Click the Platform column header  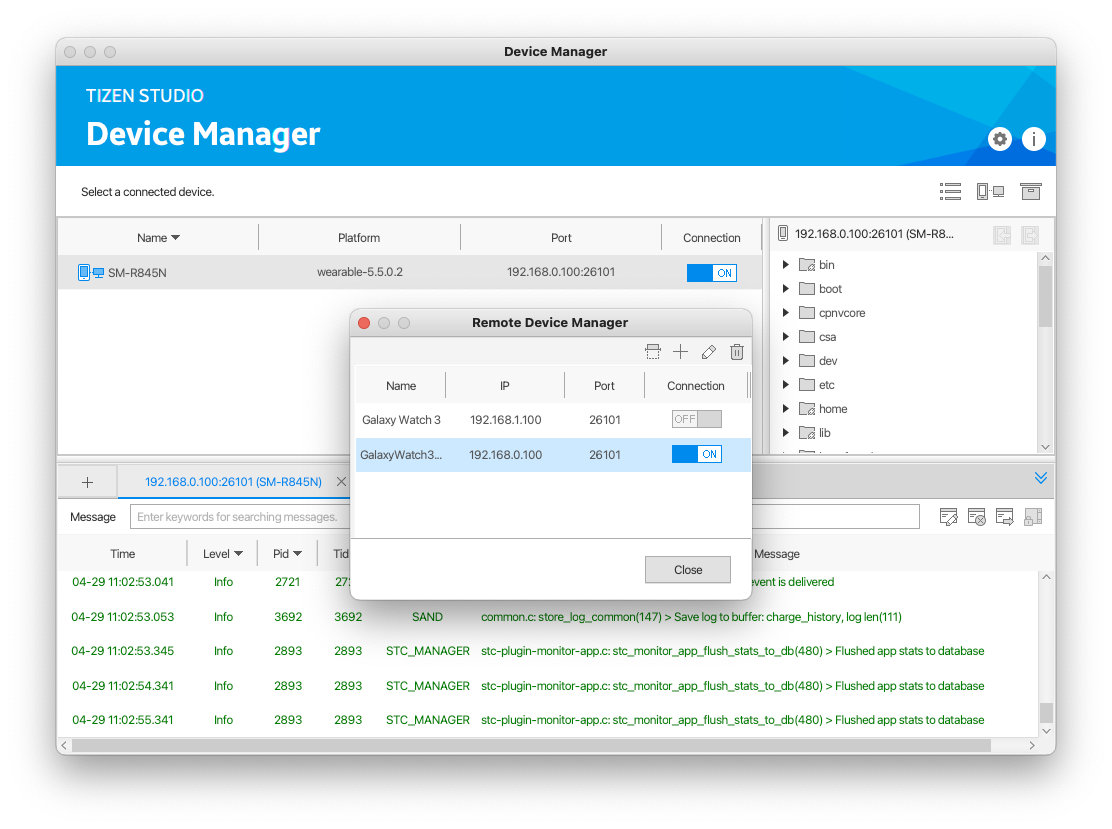click(x=359, y=238)
